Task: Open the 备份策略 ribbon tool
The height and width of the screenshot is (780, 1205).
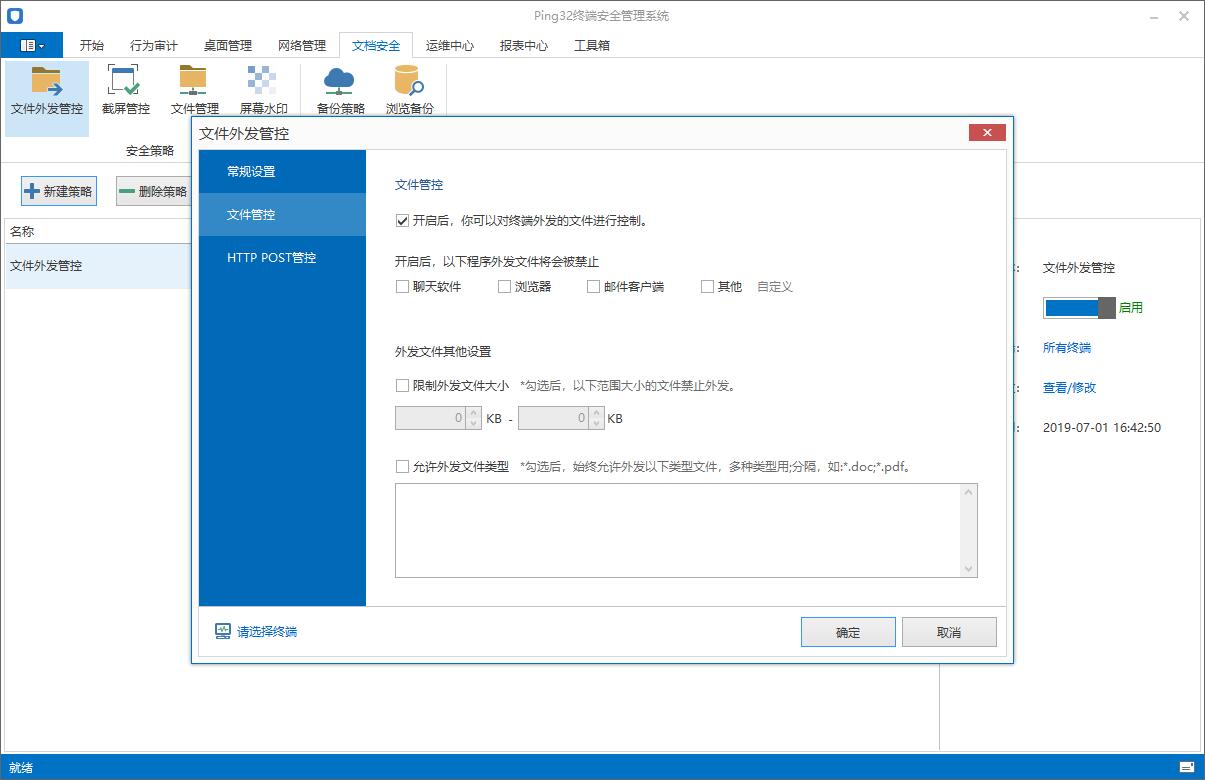Action: [x=341, y=91]
